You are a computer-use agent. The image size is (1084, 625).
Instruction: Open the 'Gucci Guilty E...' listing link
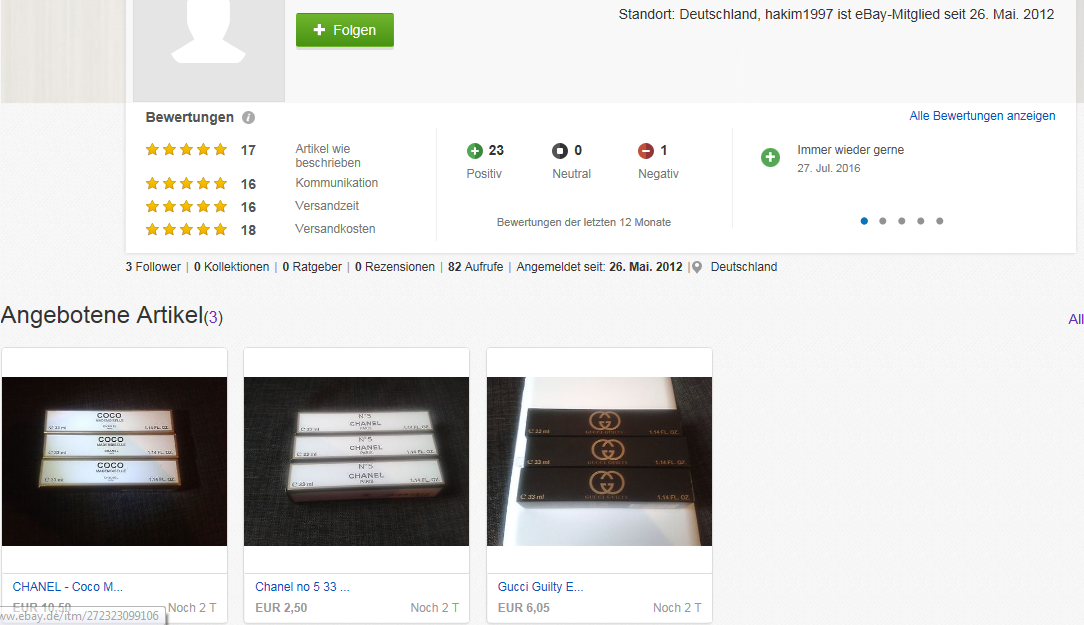541,587
